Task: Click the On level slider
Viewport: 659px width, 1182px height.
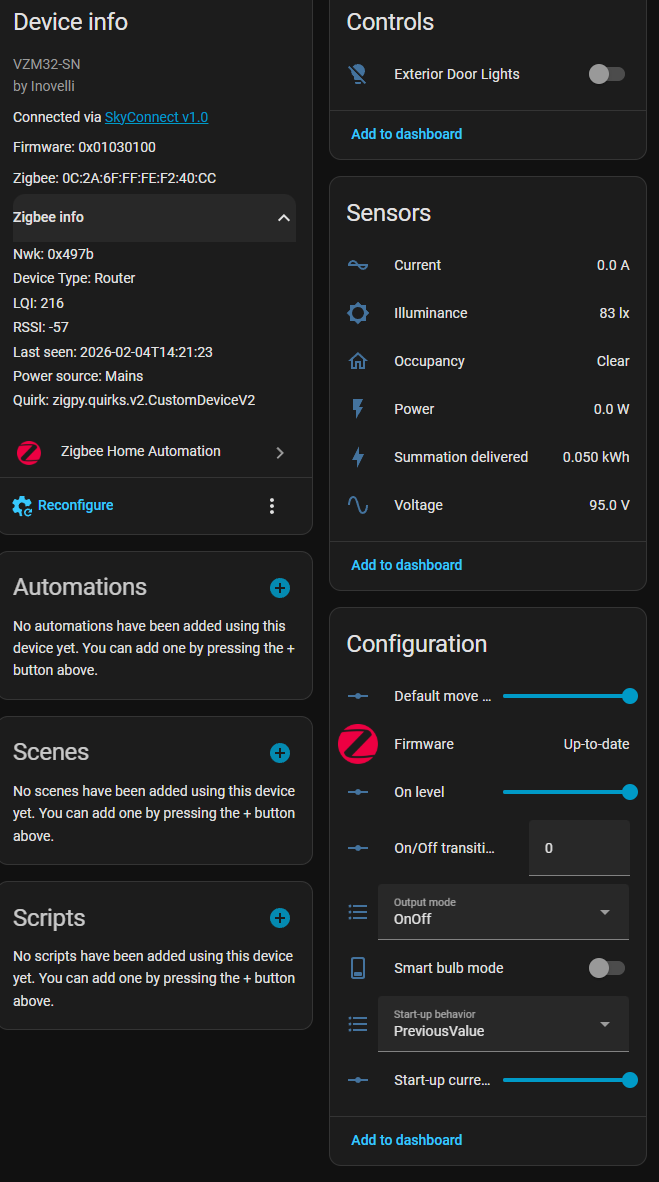Action: click(x=566, y=792)
